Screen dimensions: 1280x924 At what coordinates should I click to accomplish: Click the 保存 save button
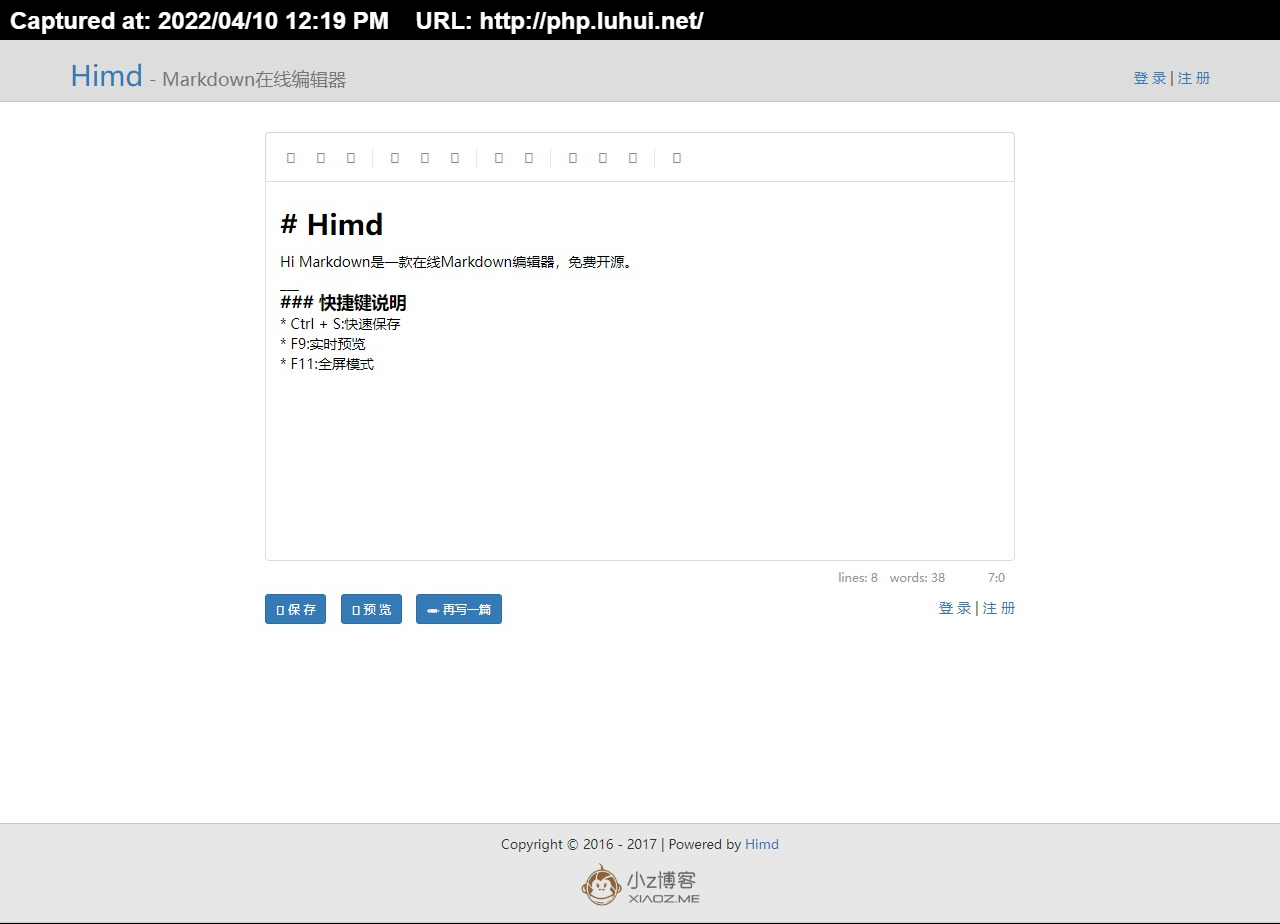pos(295,609)
